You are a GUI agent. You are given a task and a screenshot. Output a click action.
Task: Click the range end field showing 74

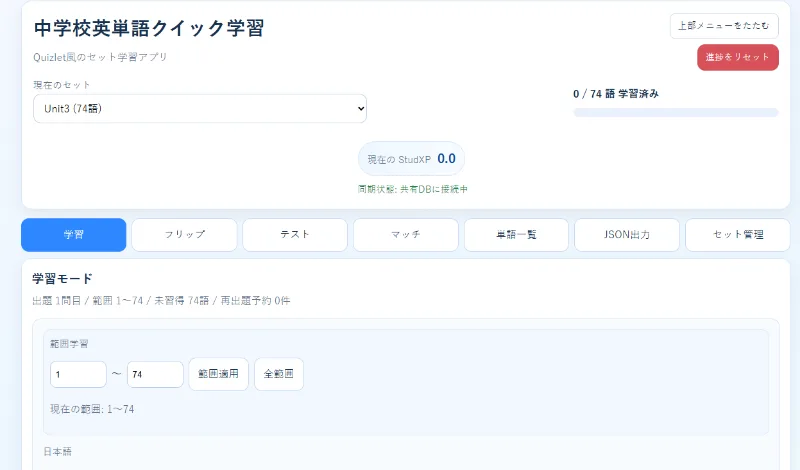click(x=155, y=374)
